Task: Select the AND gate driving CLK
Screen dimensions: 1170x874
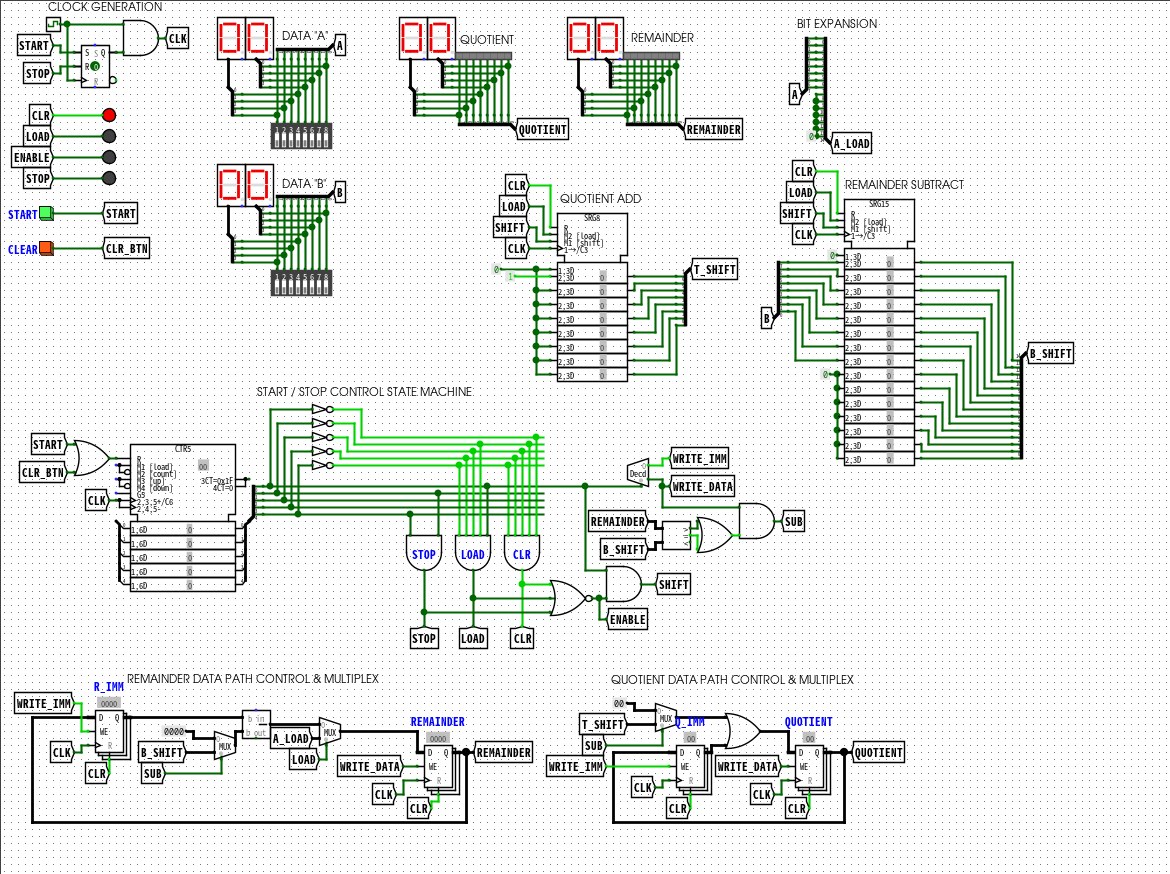Action: point(142,38)
